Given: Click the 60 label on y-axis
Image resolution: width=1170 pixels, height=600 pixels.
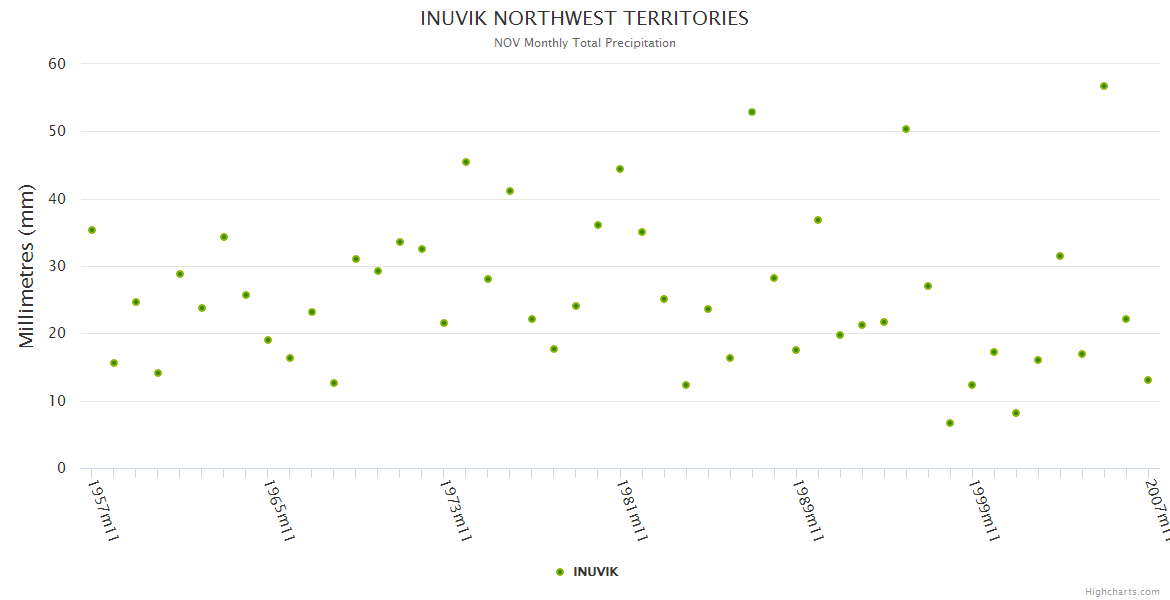Looking at the screenshot, I should [x=56, y=64].
